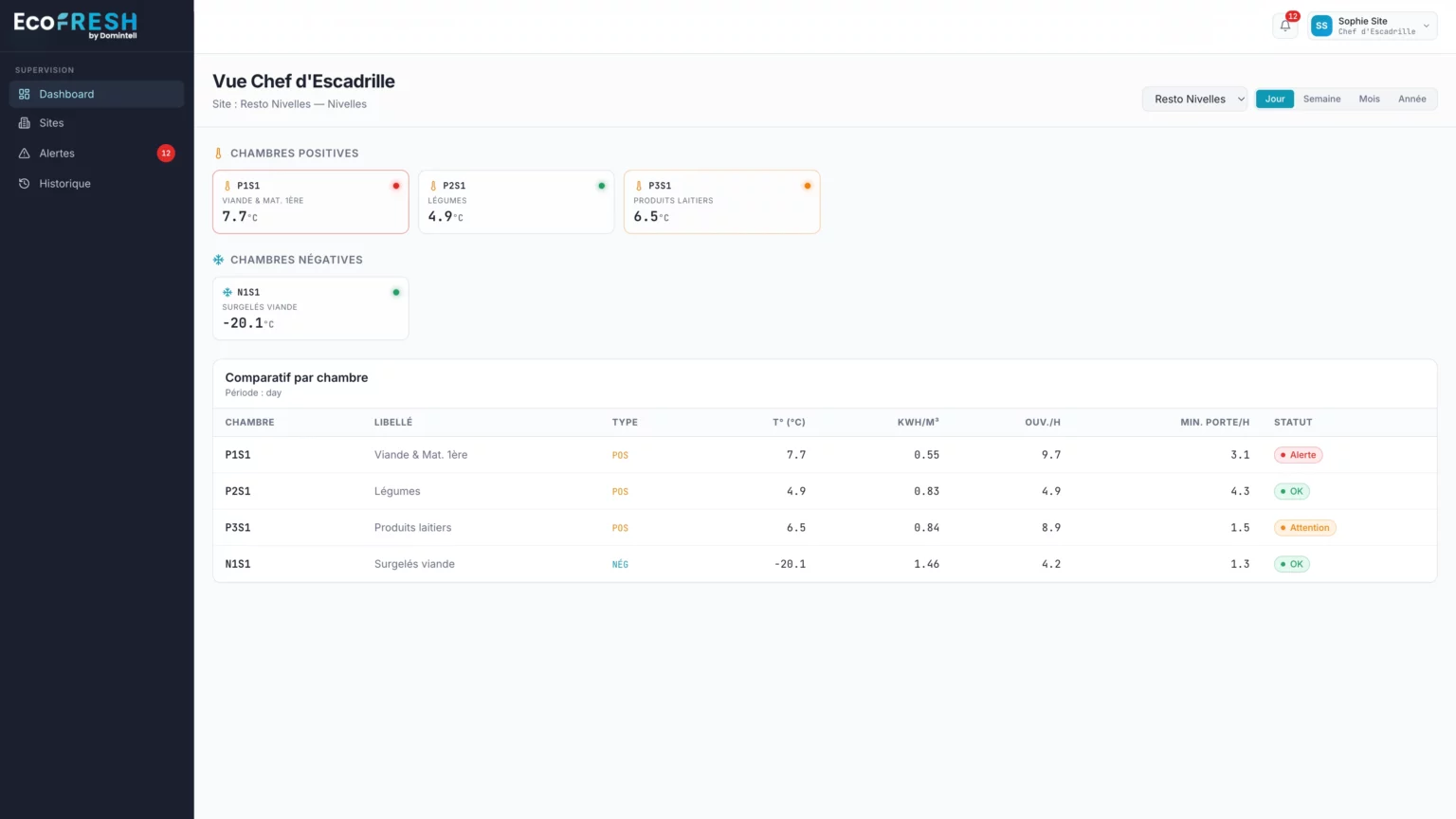
Task: Click the green status dot on P2S1 card
Action: pos(602,186)
